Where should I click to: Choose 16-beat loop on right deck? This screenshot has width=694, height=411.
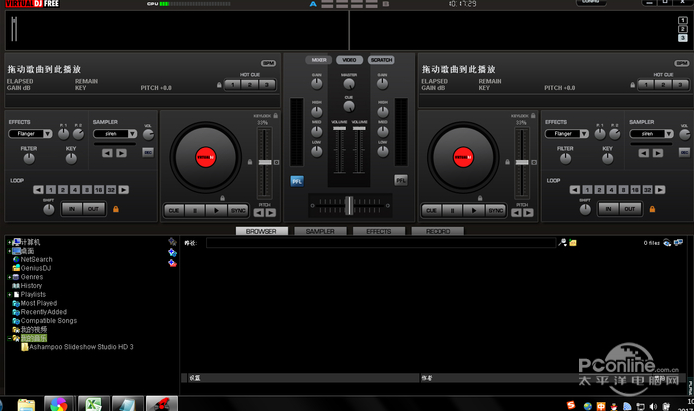tap(635, 190)
